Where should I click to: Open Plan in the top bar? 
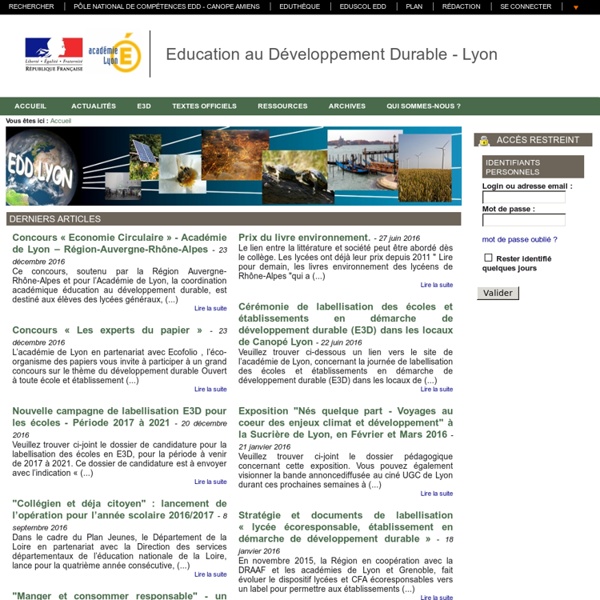(x=414, y=7)
